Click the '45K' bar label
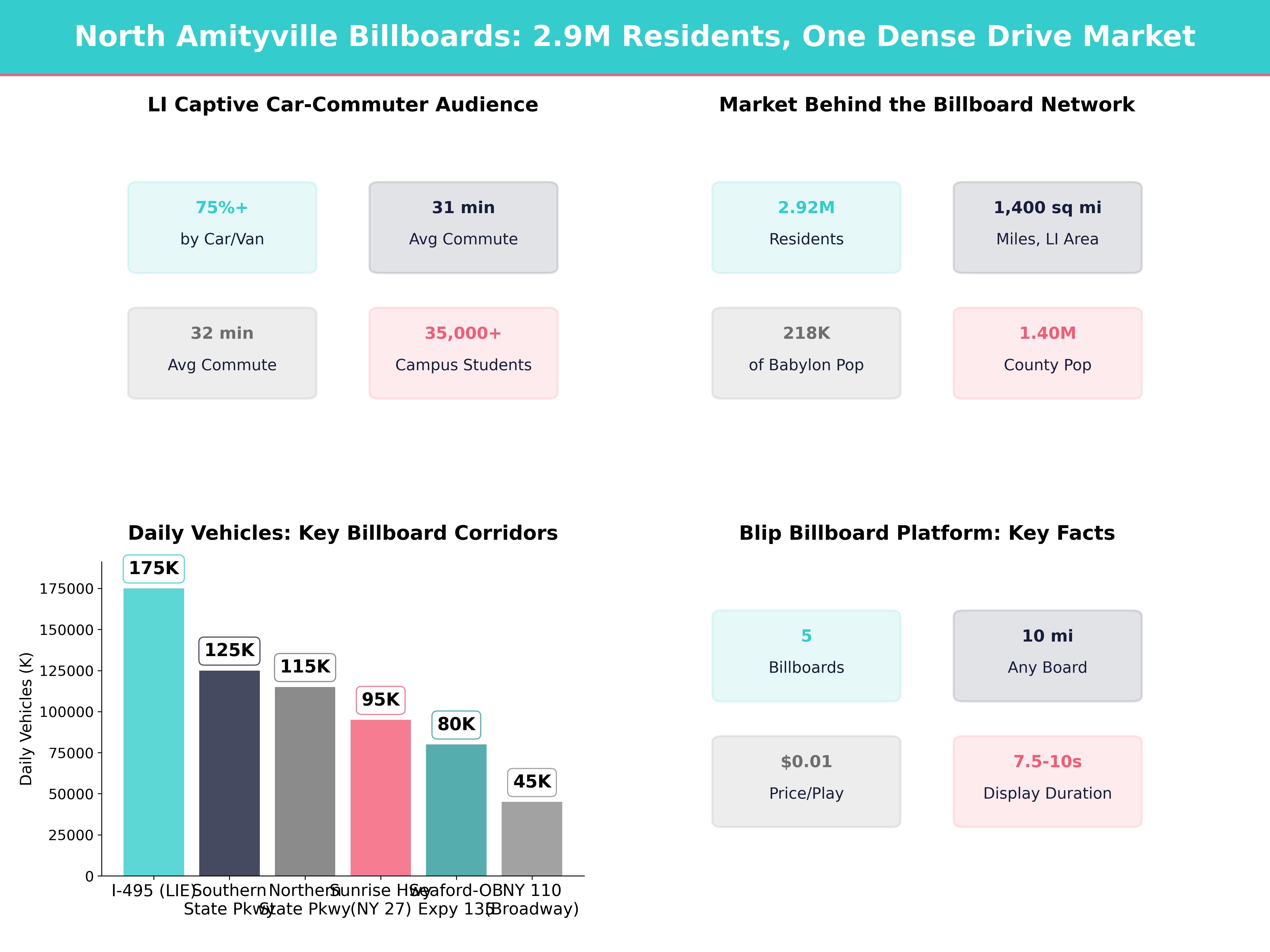The width and height of the screenshot is (1270, 952). pyautogui.click(x=532, y=782)
